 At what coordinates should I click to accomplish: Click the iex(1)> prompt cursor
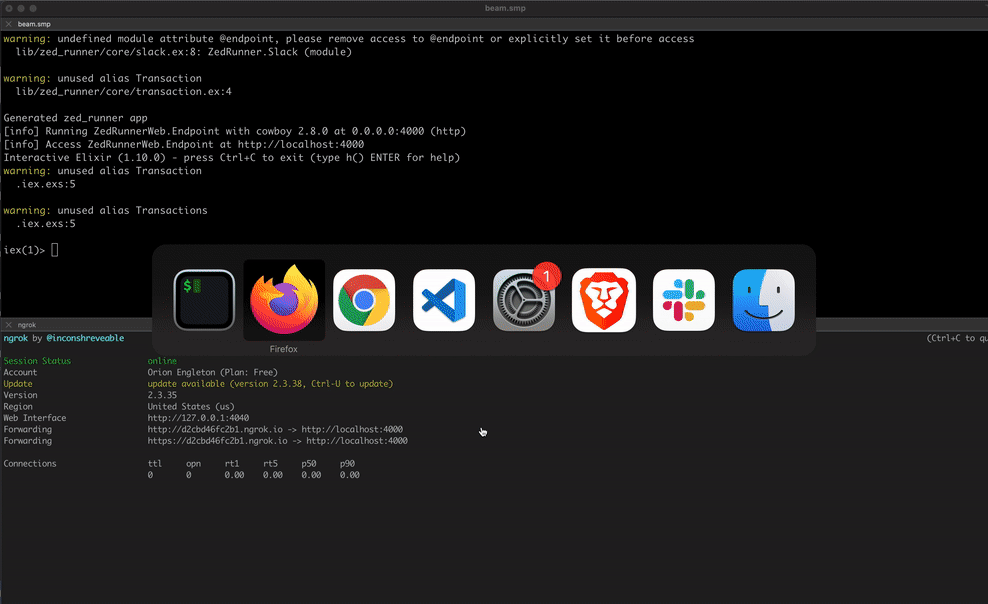(x=55, y=250)
